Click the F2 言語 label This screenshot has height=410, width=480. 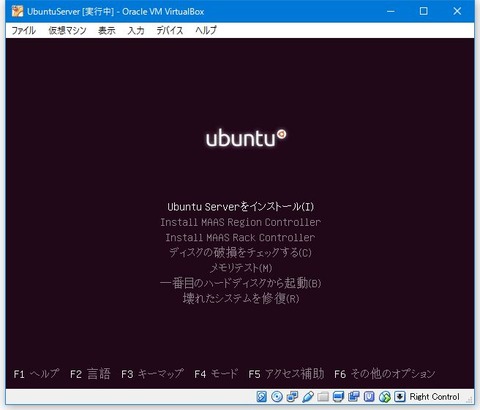[x=90, y=374]
